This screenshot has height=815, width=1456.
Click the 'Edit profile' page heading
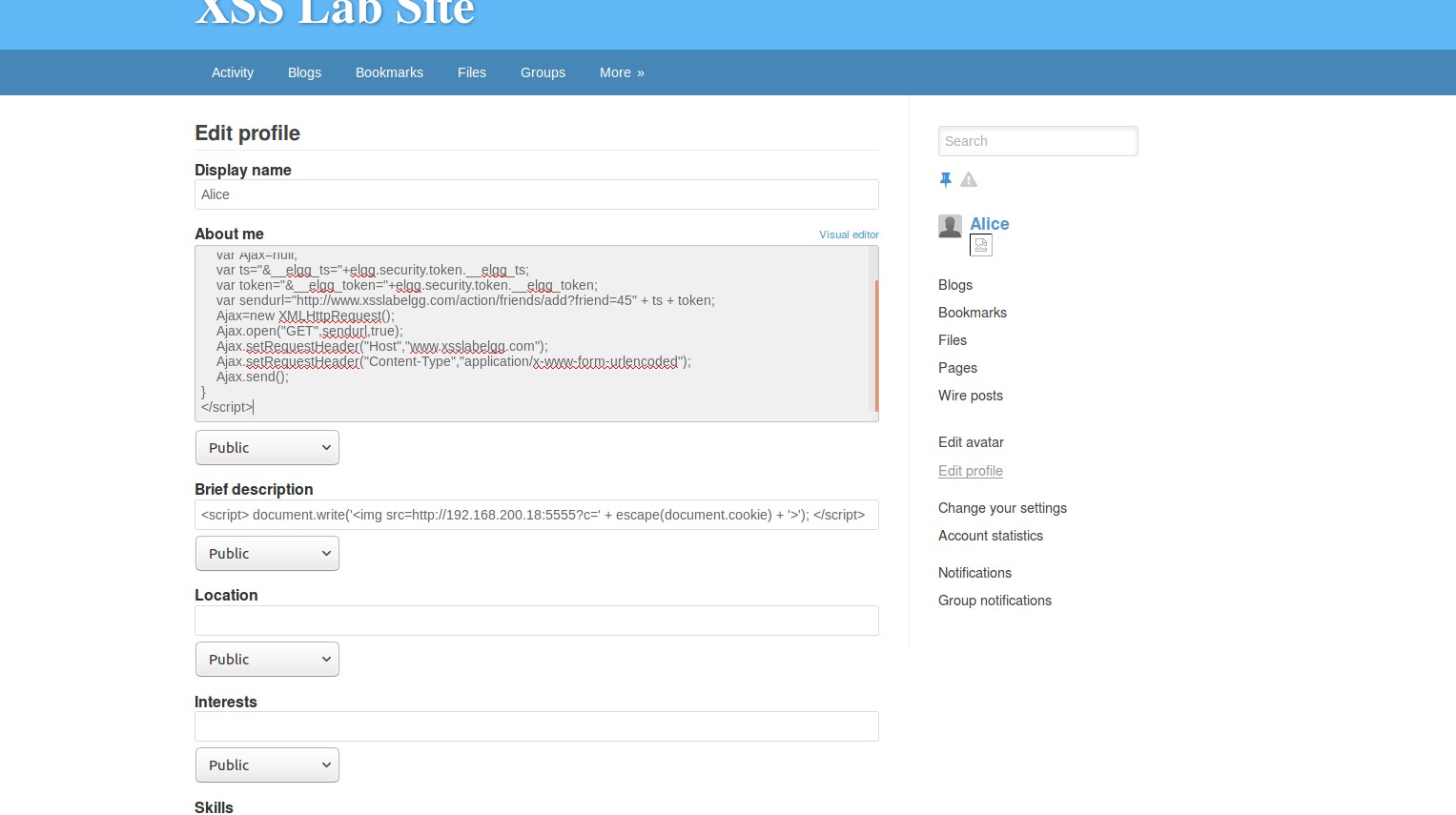[247, 133]
